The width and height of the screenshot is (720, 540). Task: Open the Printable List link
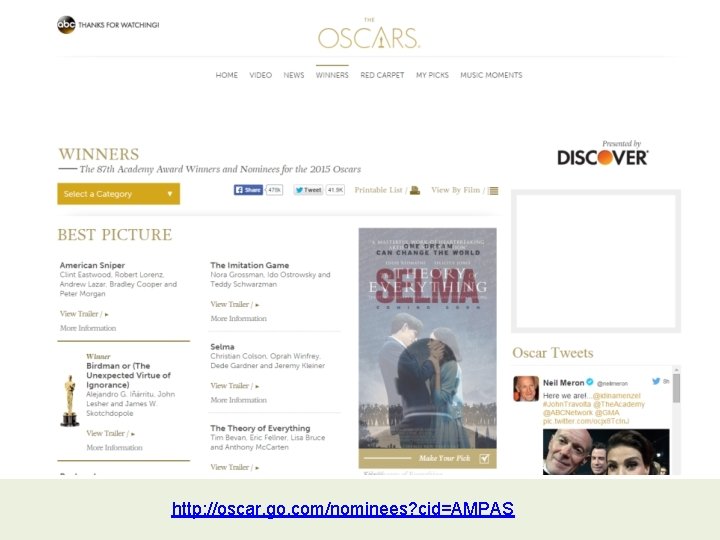tap(378, 190)
